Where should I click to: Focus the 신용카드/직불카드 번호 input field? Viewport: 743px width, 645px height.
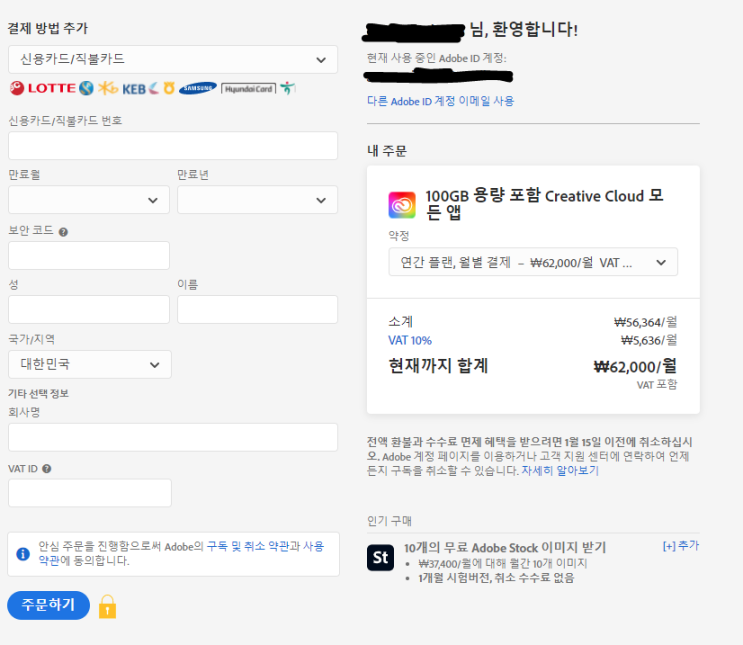172,145
